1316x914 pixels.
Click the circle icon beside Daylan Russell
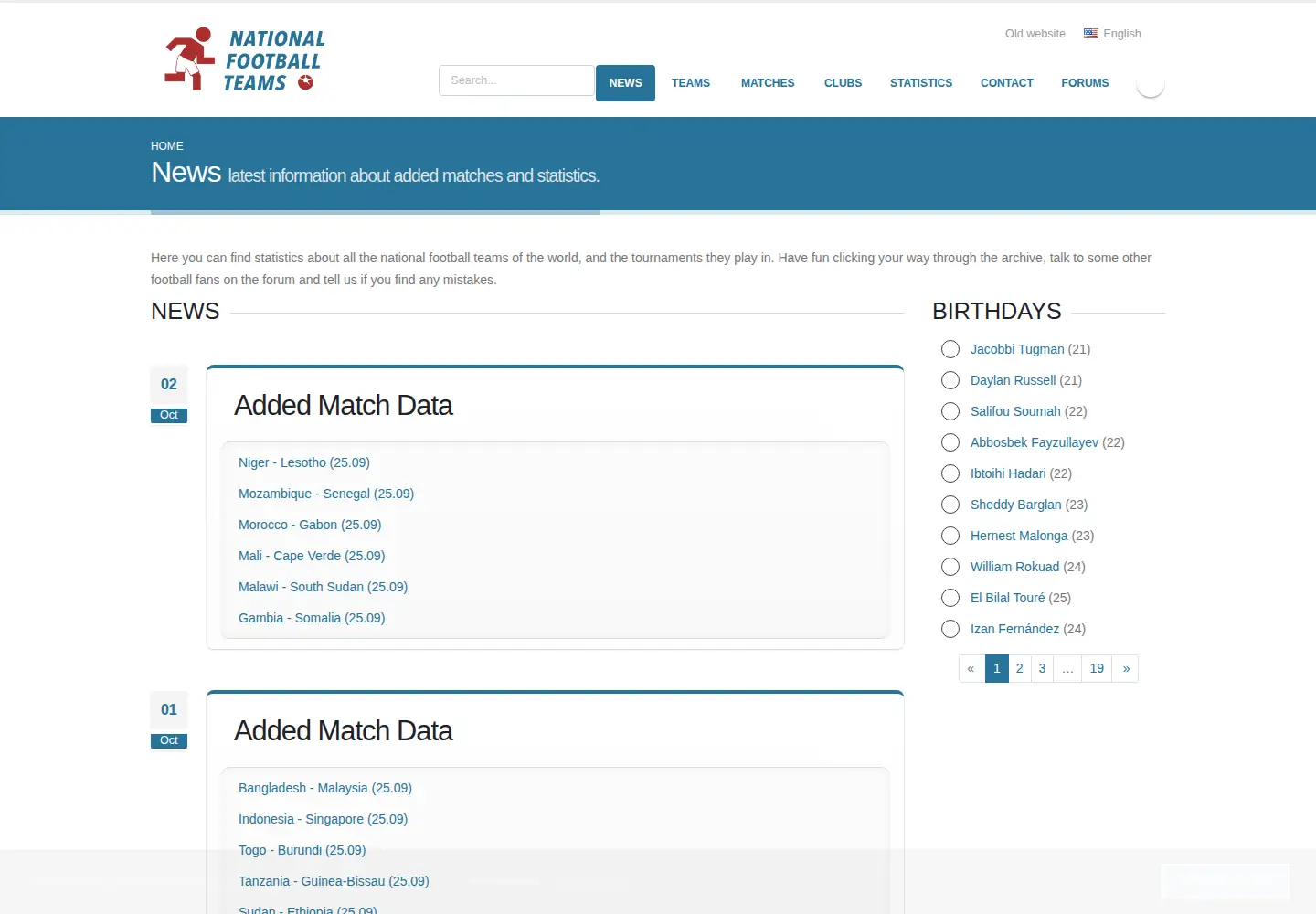tap(950, 380)
